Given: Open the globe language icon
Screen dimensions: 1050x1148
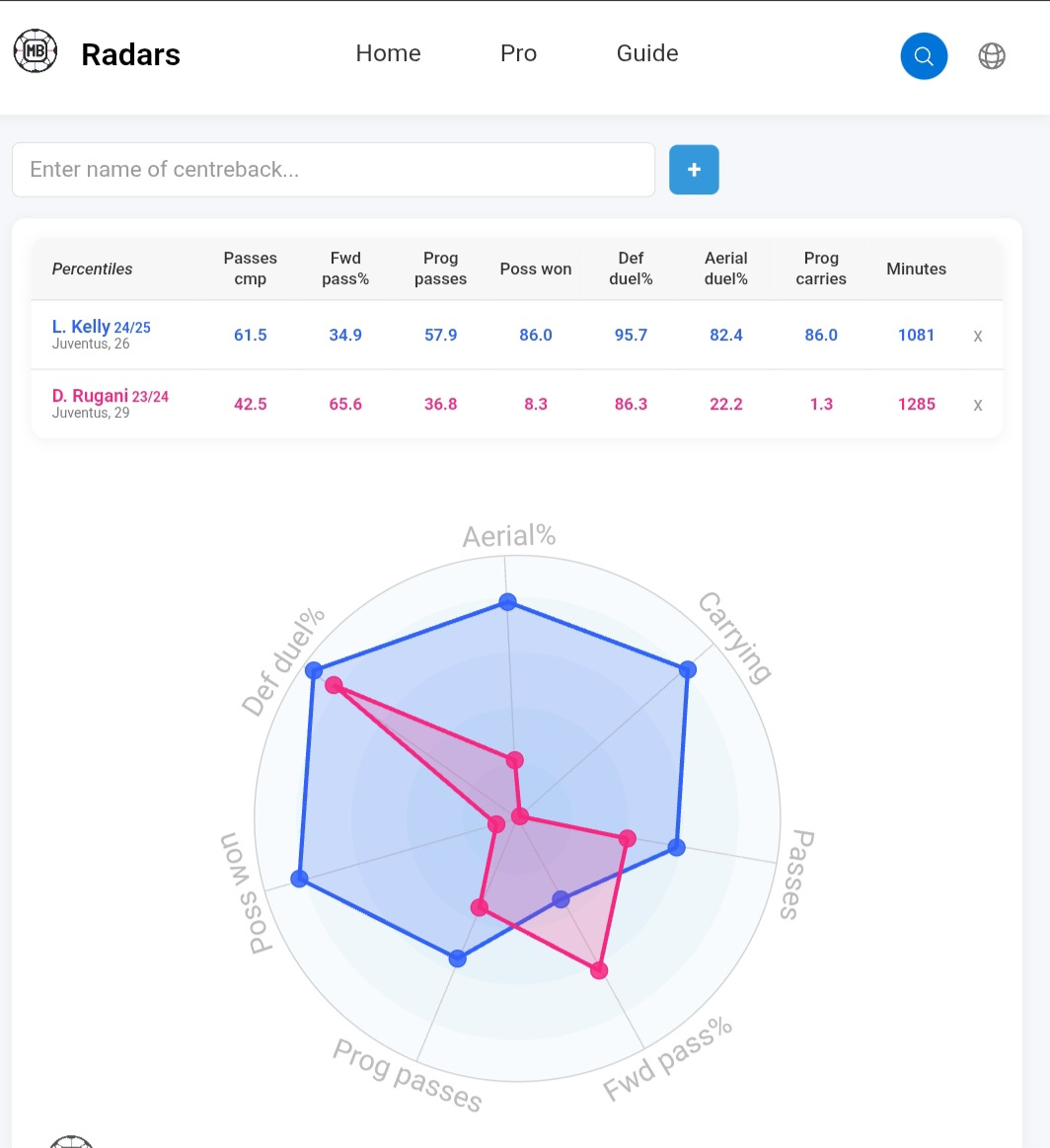Looking at the screenshot, I should (x=992, y=55).
